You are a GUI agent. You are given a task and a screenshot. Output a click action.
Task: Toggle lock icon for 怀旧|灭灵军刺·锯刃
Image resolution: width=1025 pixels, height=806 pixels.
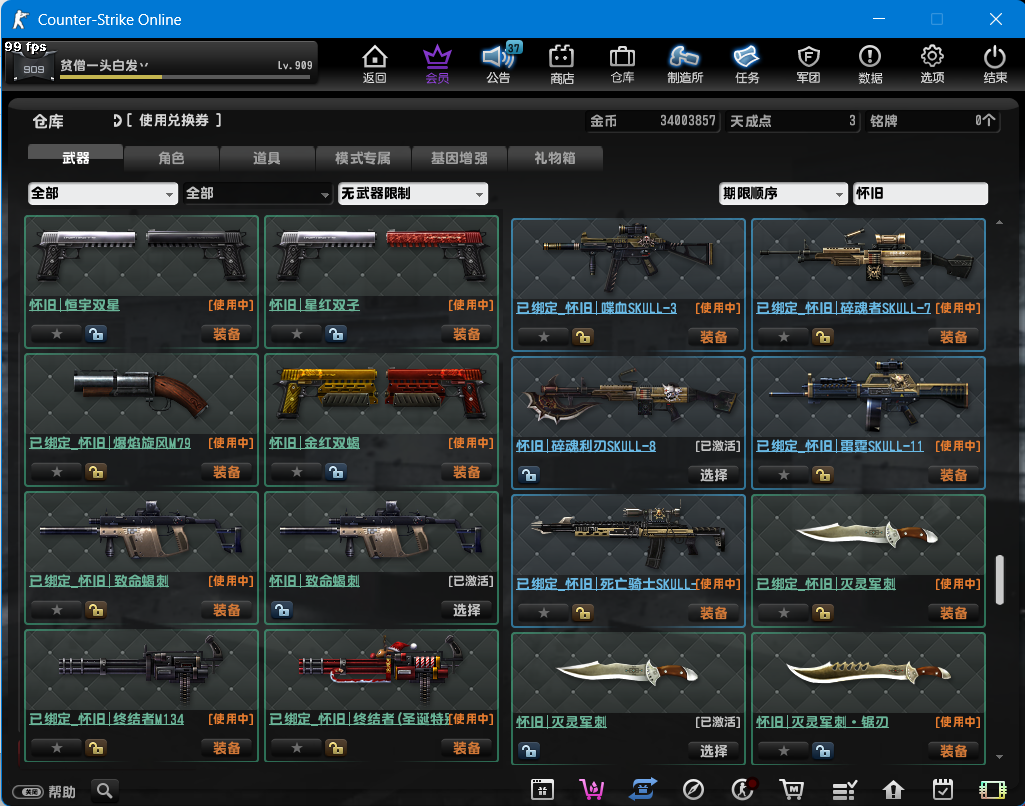823,750
